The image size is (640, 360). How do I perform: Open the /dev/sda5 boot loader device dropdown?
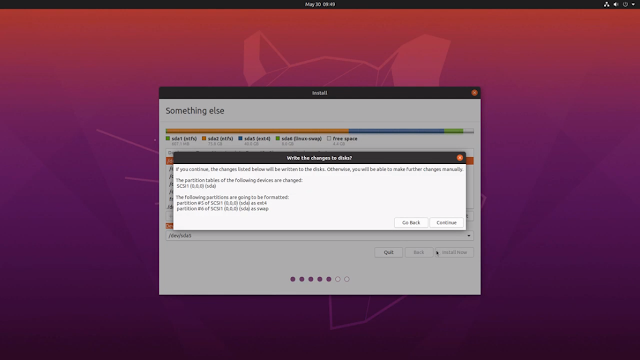(320, 236)
